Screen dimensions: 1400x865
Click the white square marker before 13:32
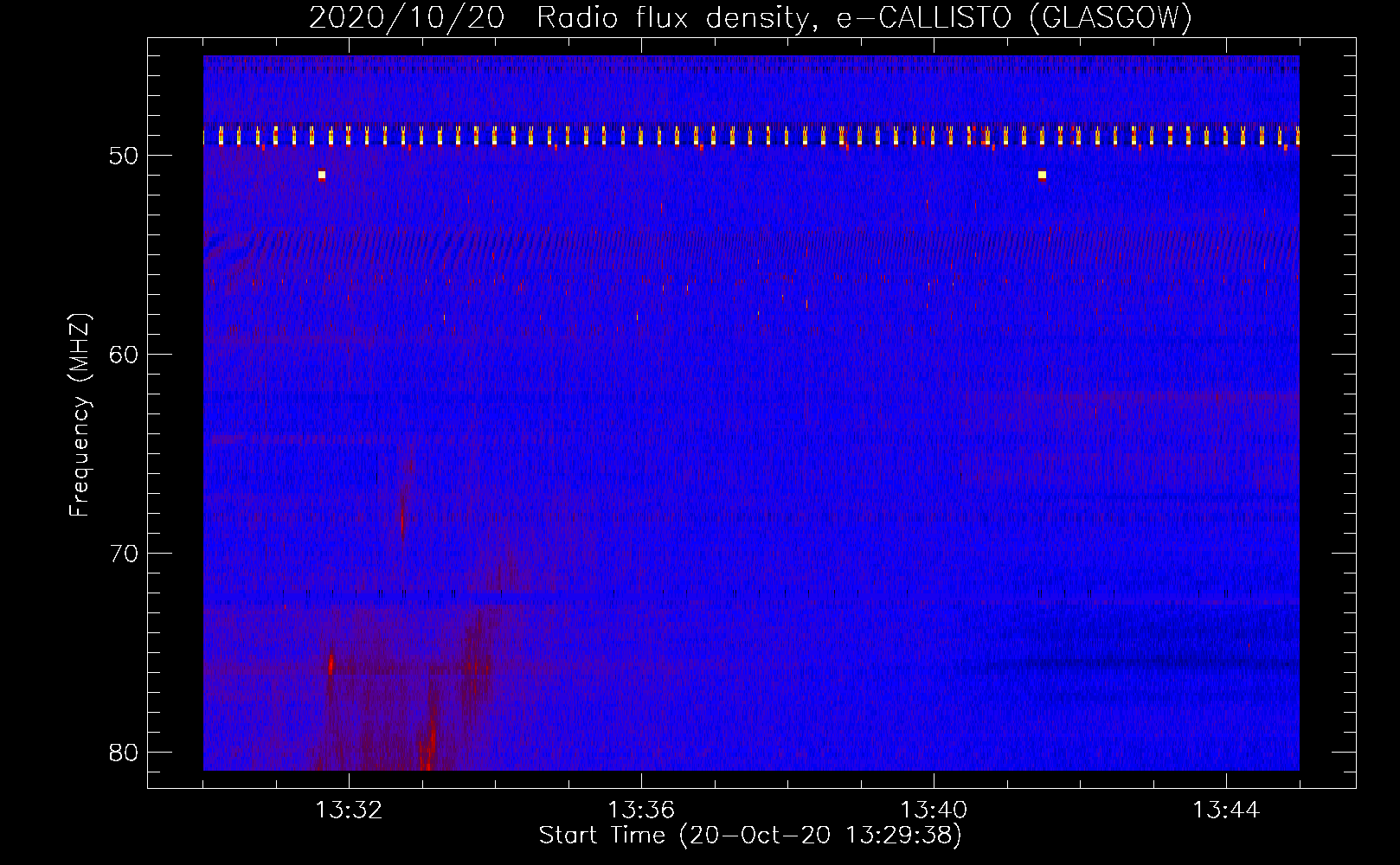tap(322, 175)
